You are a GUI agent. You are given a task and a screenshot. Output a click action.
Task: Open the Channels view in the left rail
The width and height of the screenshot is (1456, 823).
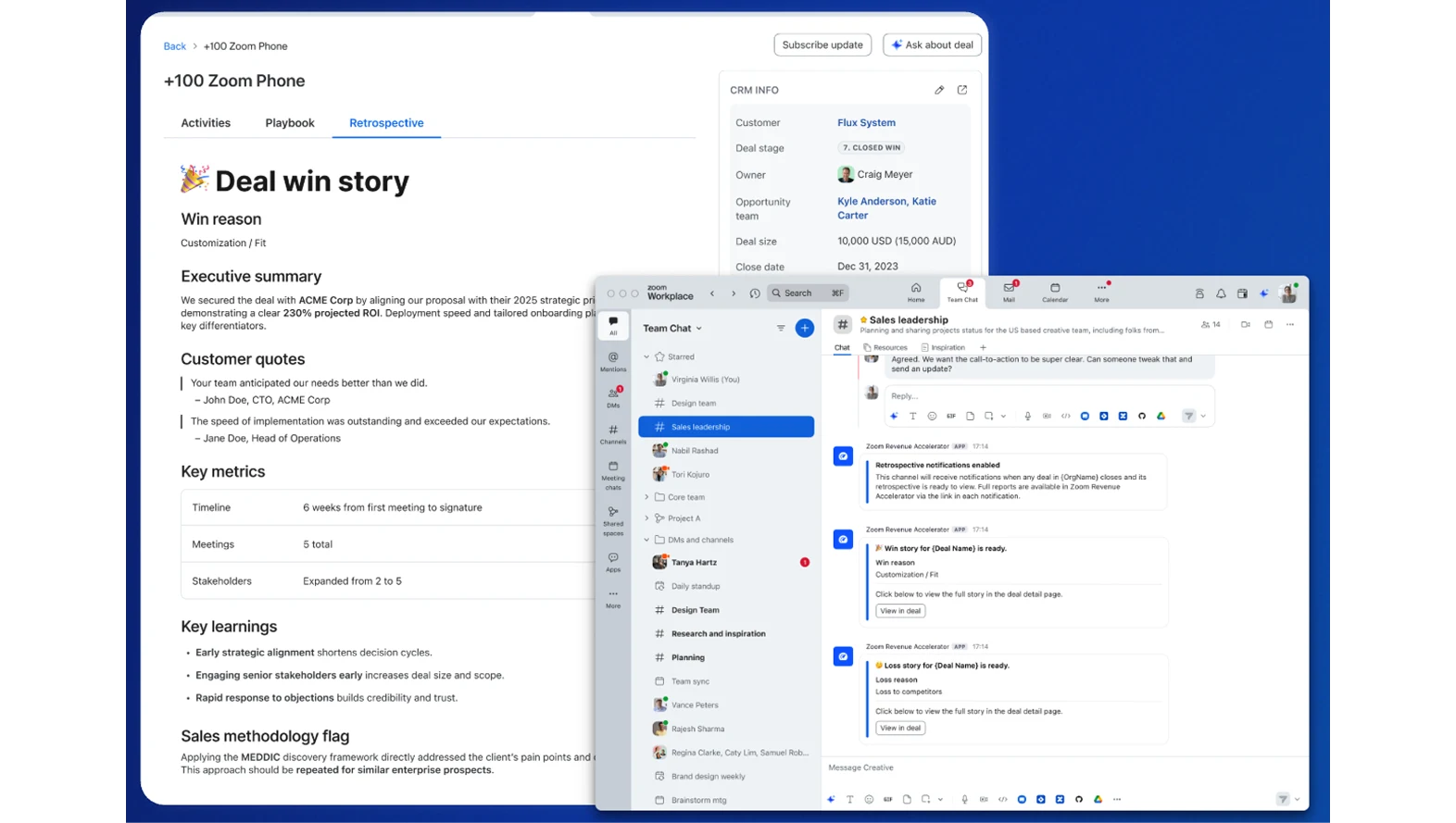(x=613, y=434)
